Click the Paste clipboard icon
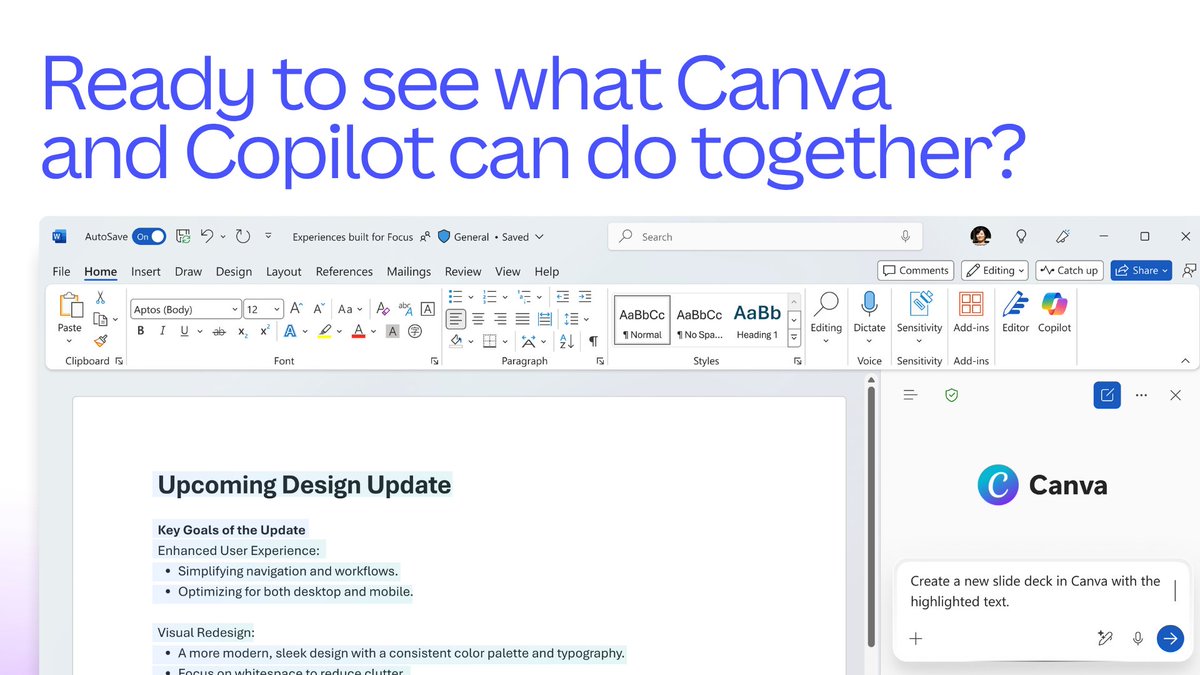 click(70, 305)
